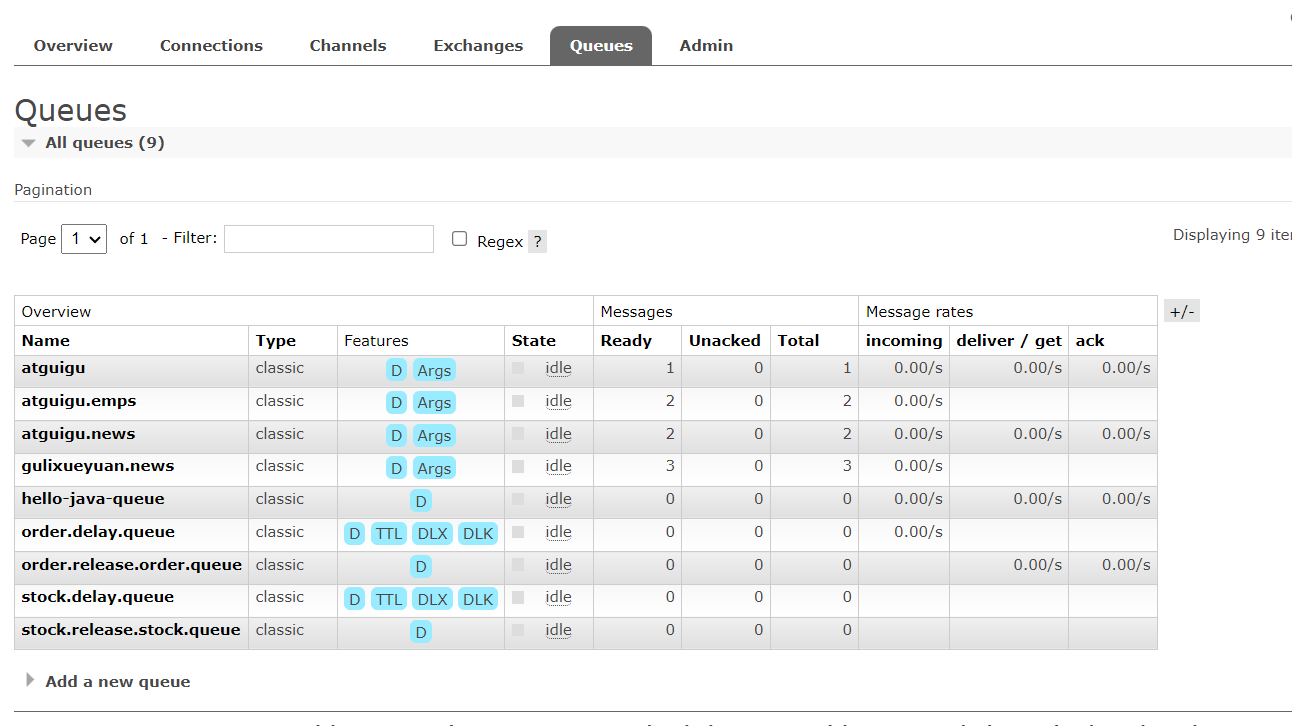Click the D badge on hello-java-queue row

[421, 501]
